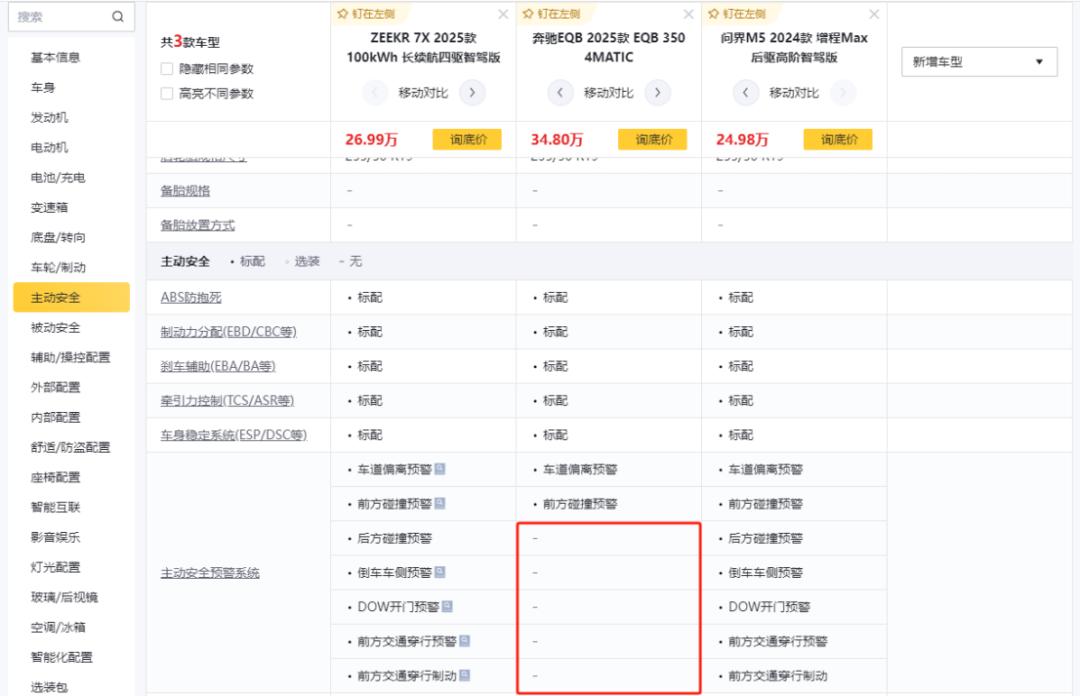The image size is (1080, 696).
Task: Click 奔驰EQB price 34.80万
Action: click(557, 139)
